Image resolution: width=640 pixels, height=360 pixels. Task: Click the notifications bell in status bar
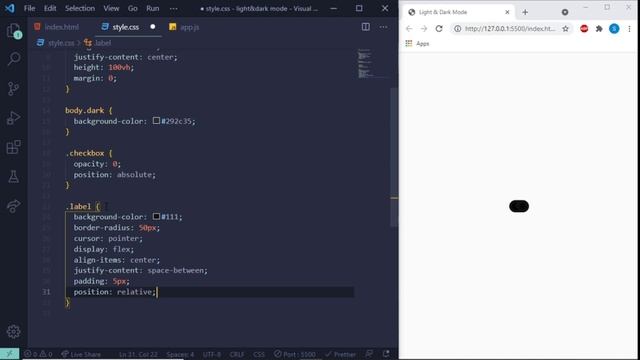tap(386, 354)
